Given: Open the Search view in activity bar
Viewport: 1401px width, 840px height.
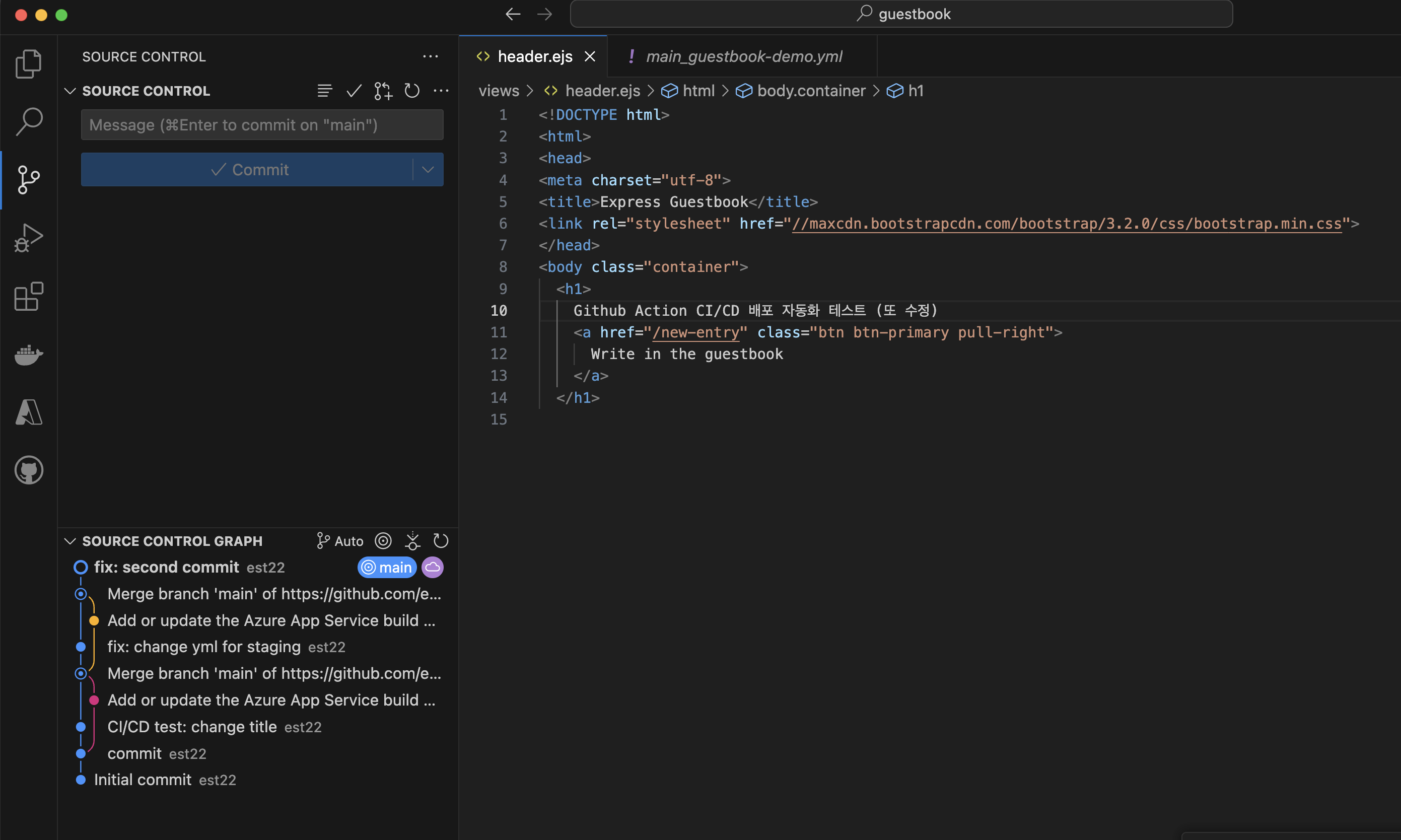Looking at the screenshot, I should coord(28,122).
